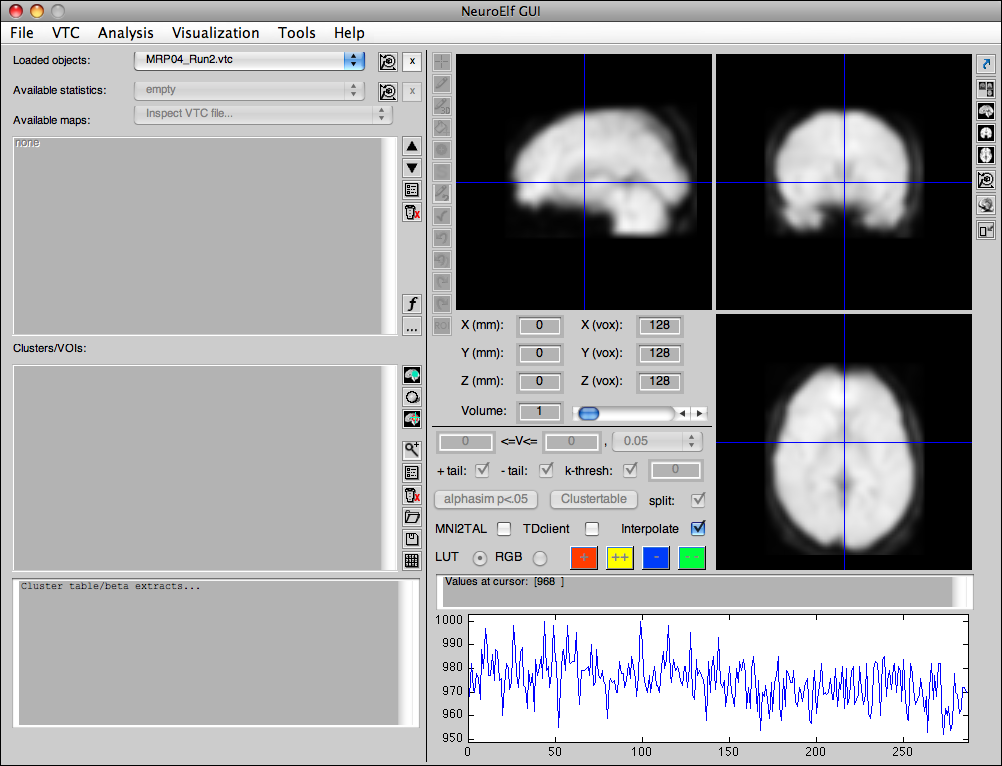Click the open folder icon for clusters

pyautogui.click(x=411, y=517)
